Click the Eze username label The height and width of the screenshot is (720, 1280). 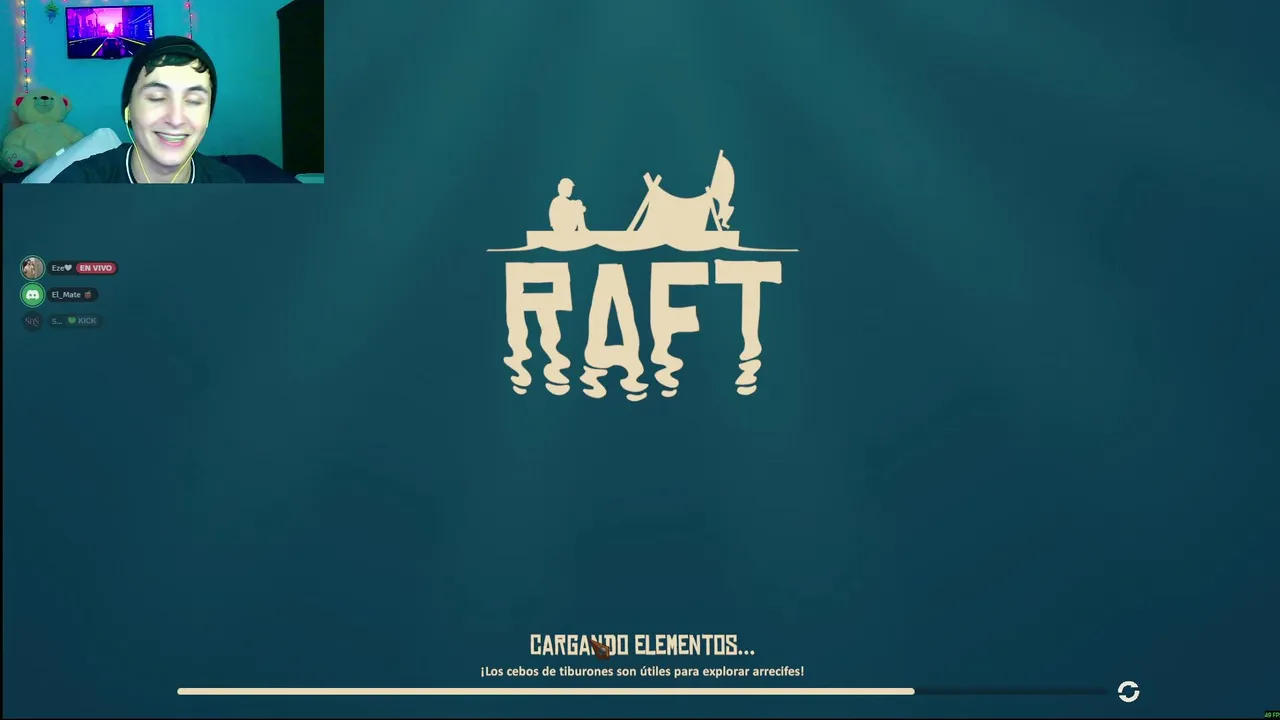(x=61, y=268)
